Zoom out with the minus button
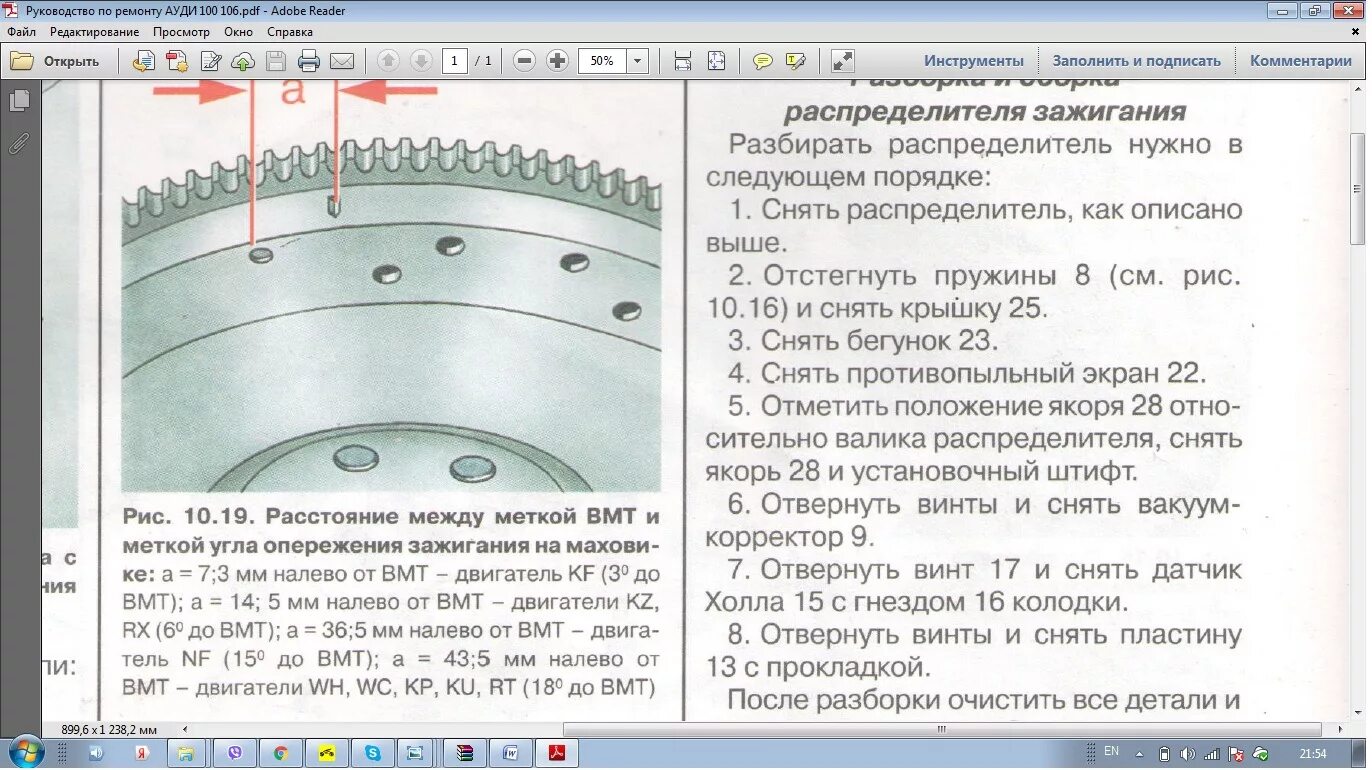The height and width of the screenshot is (770, 1372). 524,61
